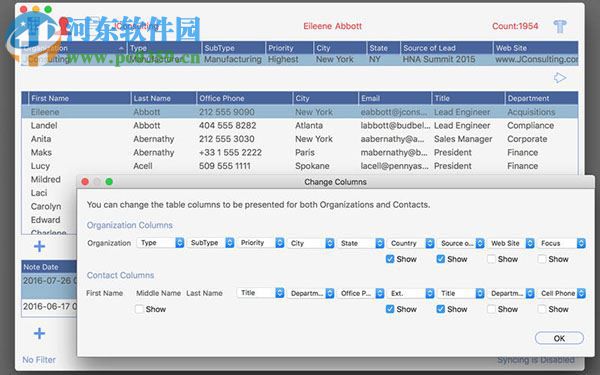The height and width of the screenshot is (375, 600).
Task: Sort contacts by Office Phone header
Action: [x=245, y=98]
